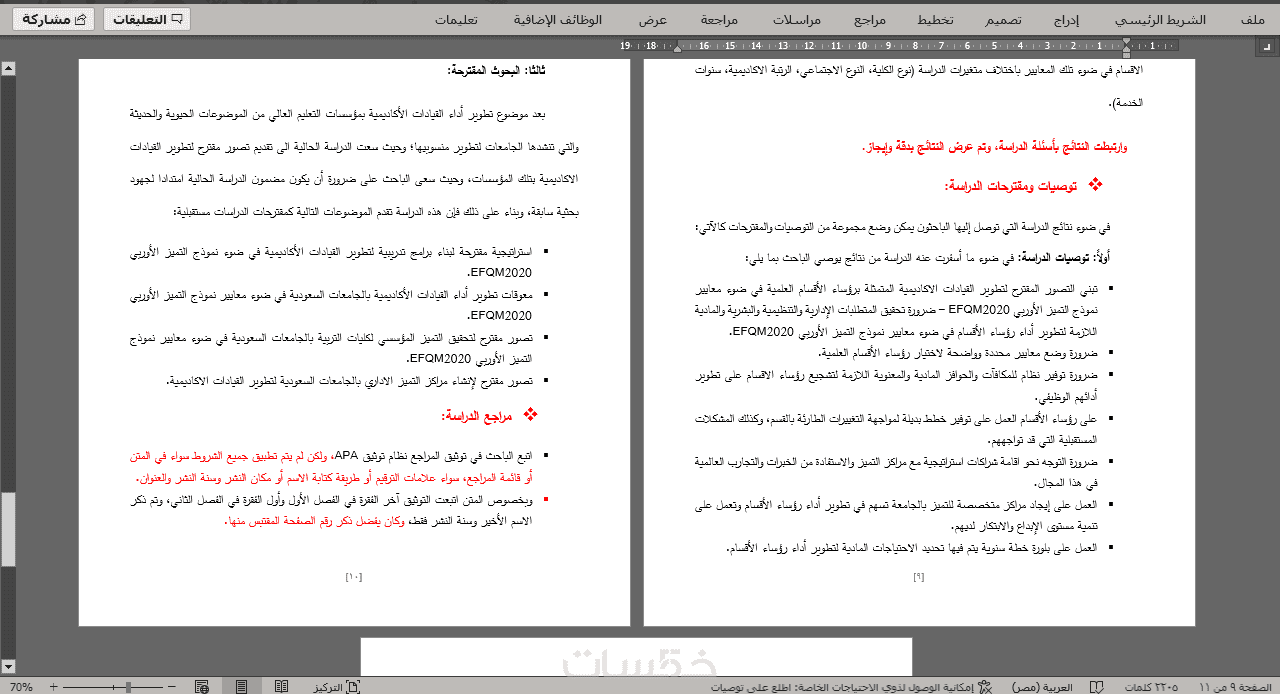Click the التعليقات comments button
The image size is (1280, 694).
pyautogui.click(x=147, y=19)
